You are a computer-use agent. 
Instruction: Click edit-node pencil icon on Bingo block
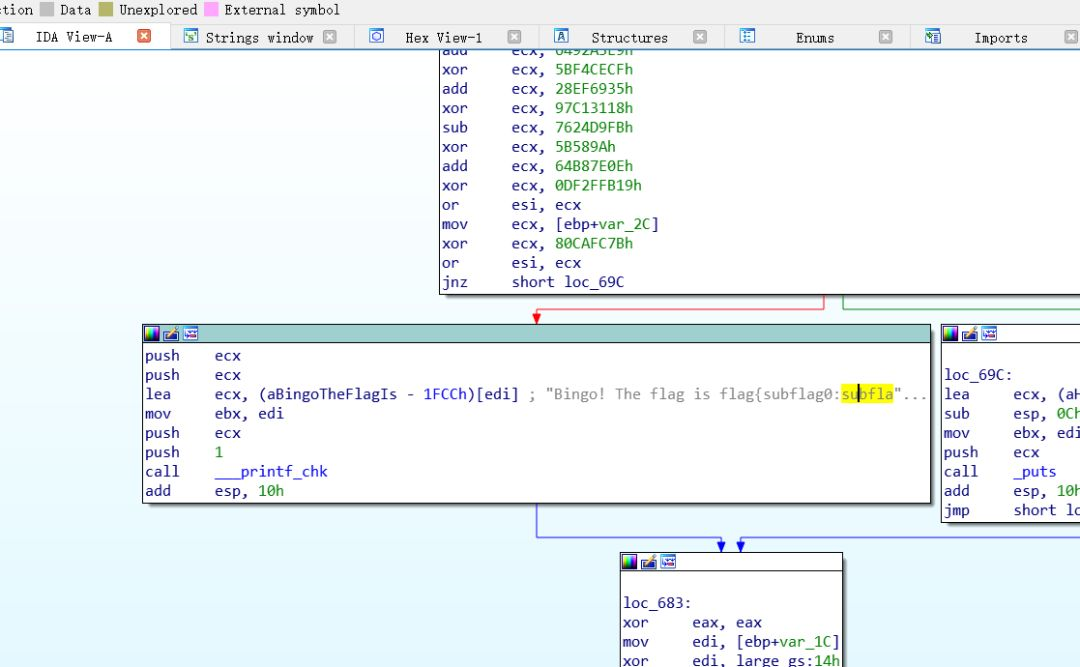tap(171, 334)
